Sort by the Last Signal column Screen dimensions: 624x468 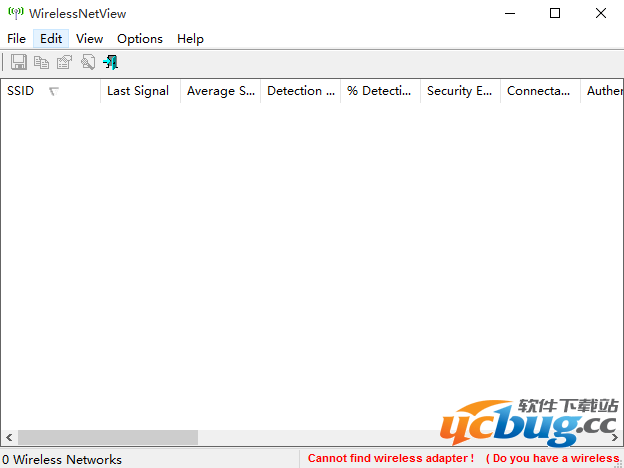pyautogui.click(x=139, y=91)
